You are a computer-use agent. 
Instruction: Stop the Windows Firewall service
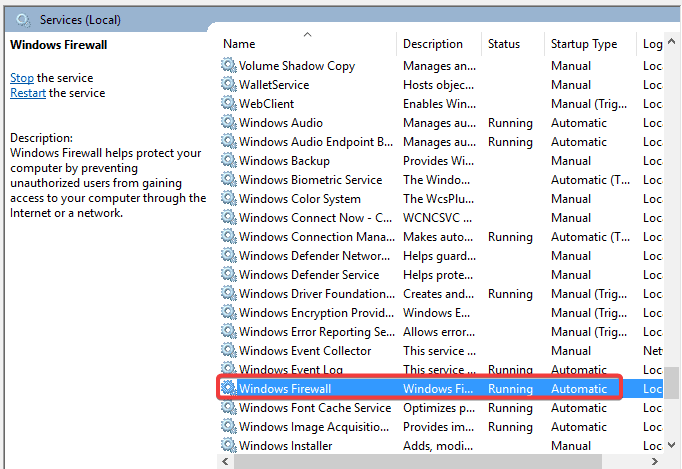click(x=22, y=78)
